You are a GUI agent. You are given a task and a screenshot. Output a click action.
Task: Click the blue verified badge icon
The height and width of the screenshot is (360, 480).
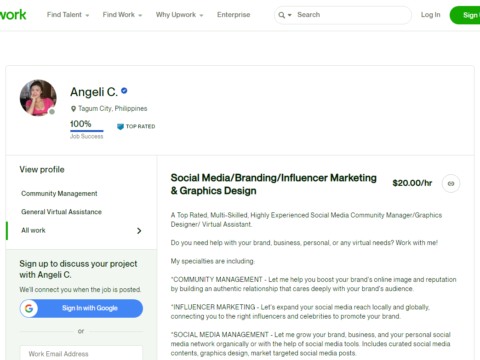[x=124, y=91]
